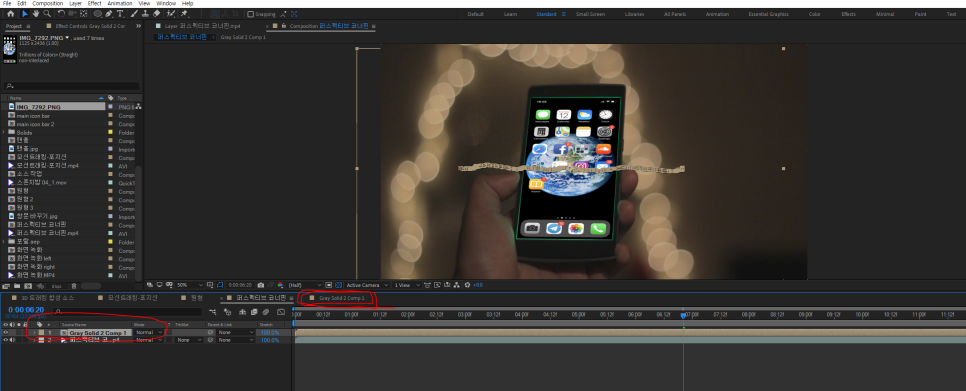Open Parent None dropdown for layer 1
This screenshot has height=391, width=966.
pyautogui.click(x=236, y=333)
